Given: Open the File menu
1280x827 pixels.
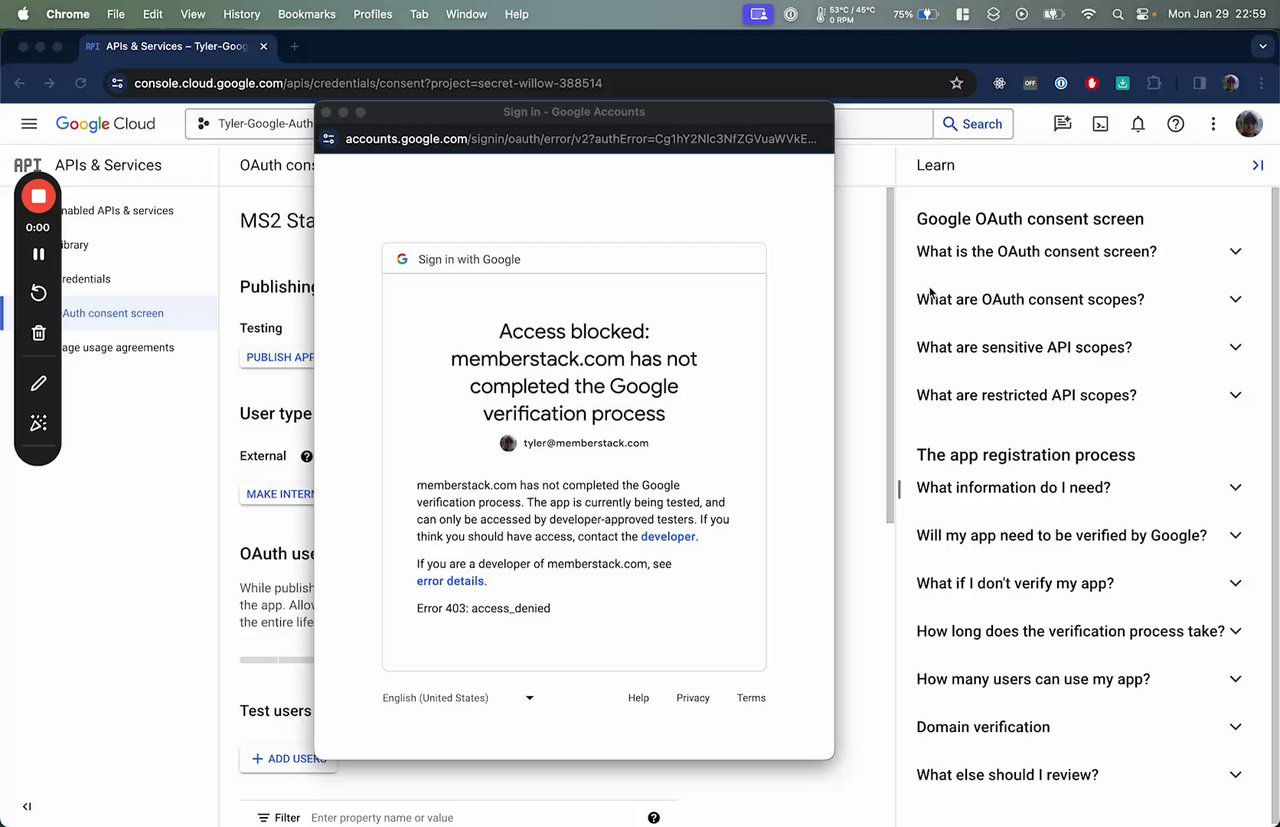Looking at the screenshot, I should click(x=116, y=14).
